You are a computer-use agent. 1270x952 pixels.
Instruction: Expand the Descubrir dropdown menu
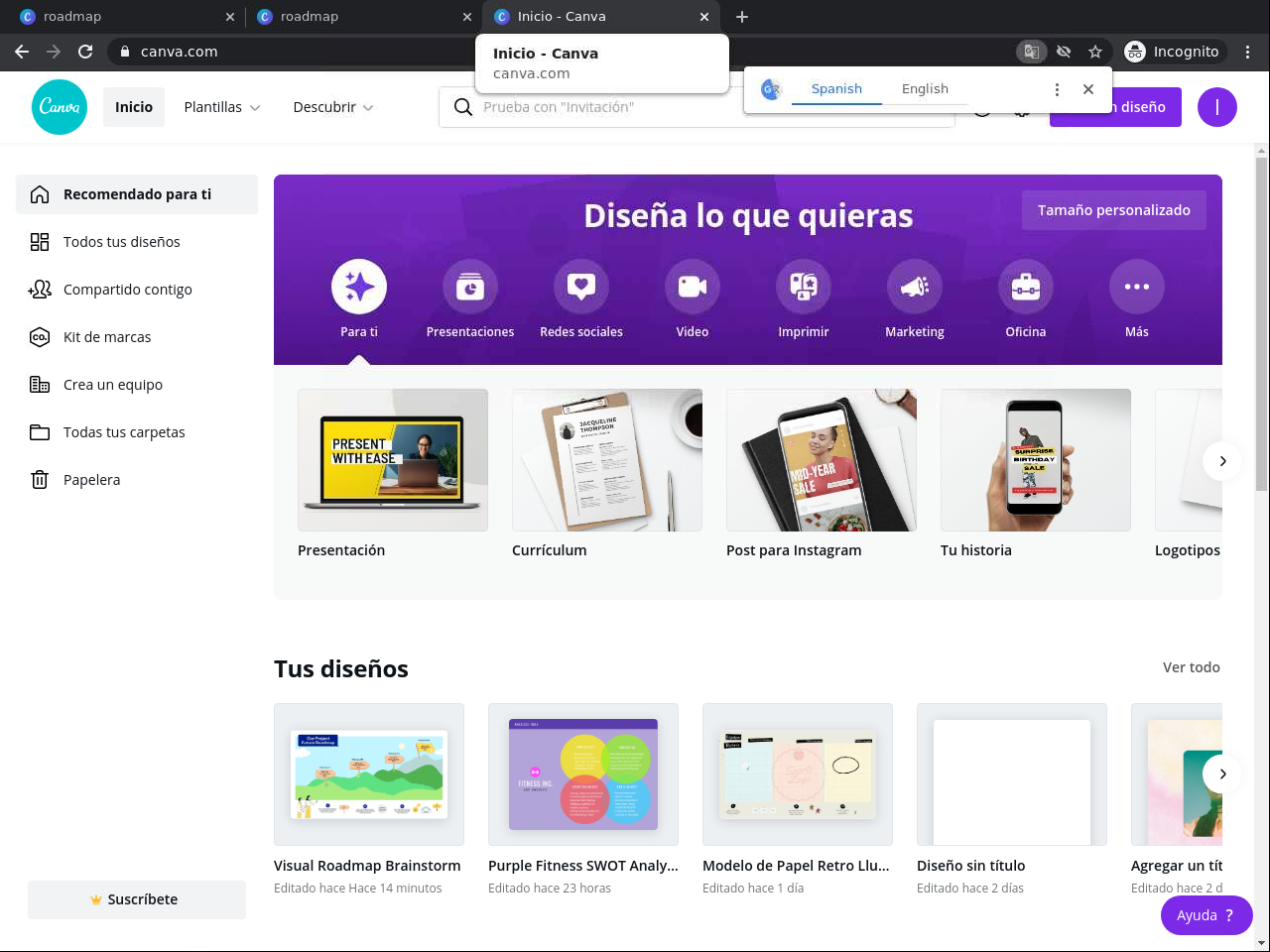(x=333, y=107)
